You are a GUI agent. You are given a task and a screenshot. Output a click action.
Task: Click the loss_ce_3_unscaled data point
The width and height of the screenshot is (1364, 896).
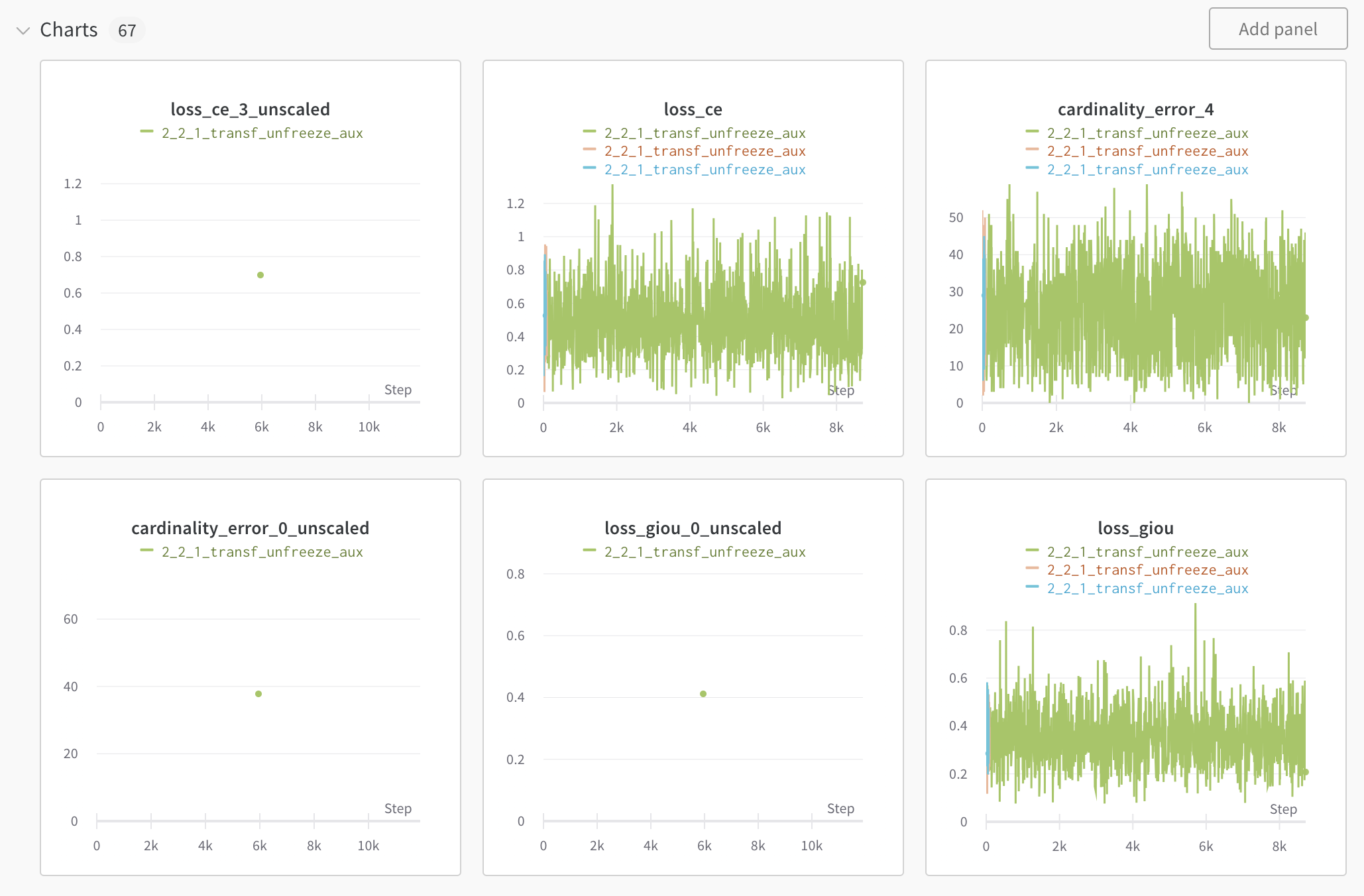(260, 275)
